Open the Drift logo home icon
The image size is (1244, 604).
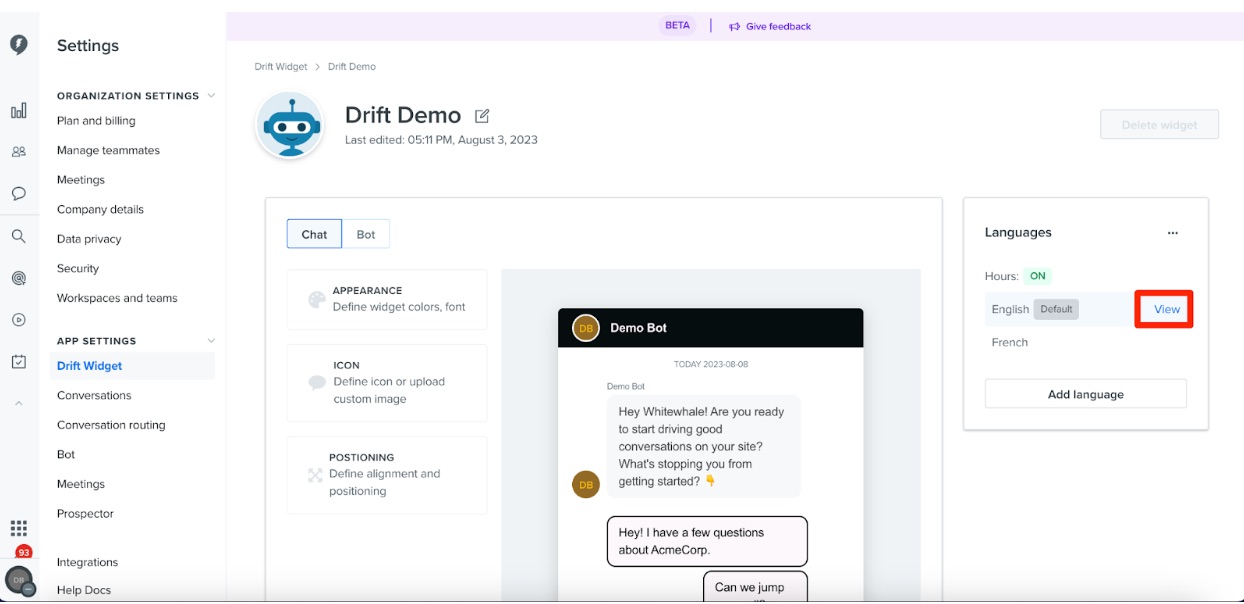pos(19,44)
